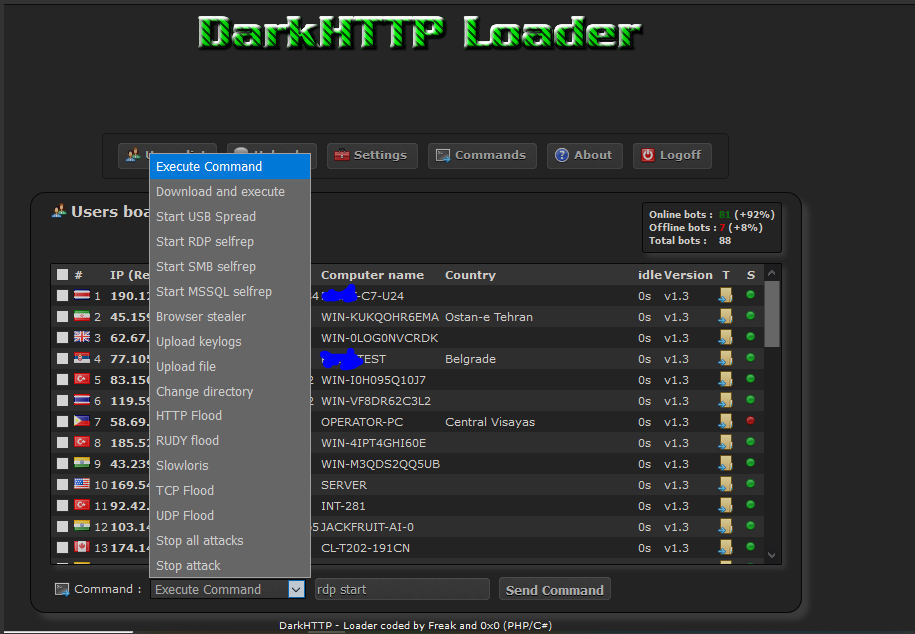Tick the select-all checkbox in the table header

63,275
